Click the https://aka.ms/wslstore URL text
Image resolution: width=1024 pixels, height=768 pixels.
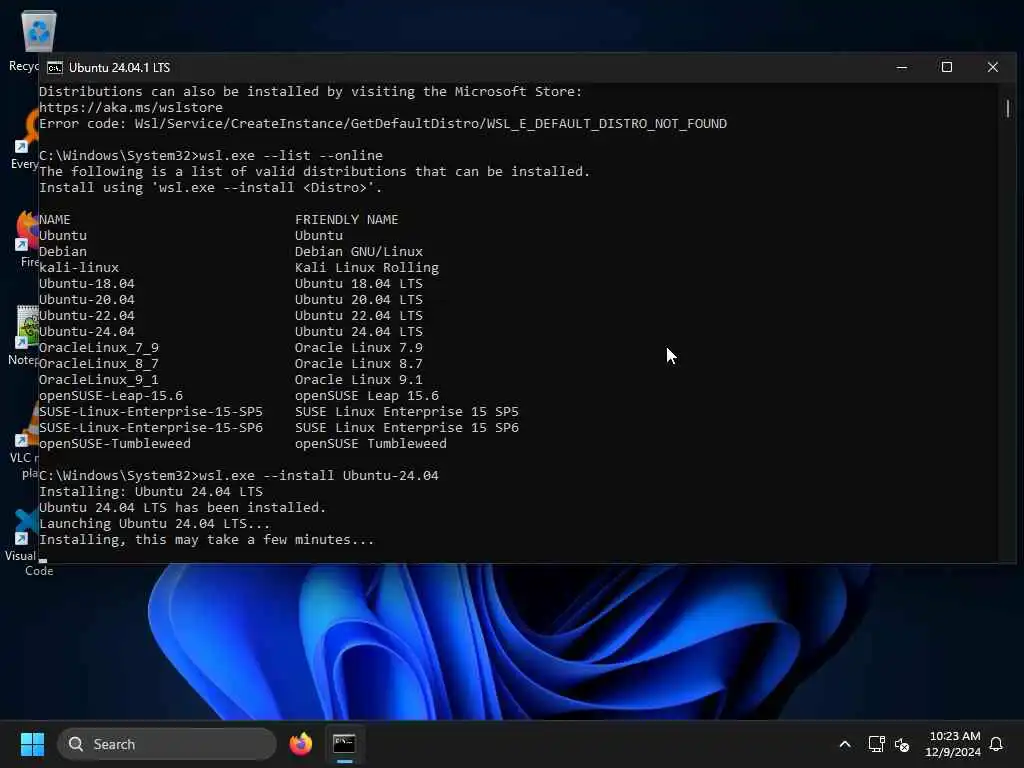coord(131,107)
